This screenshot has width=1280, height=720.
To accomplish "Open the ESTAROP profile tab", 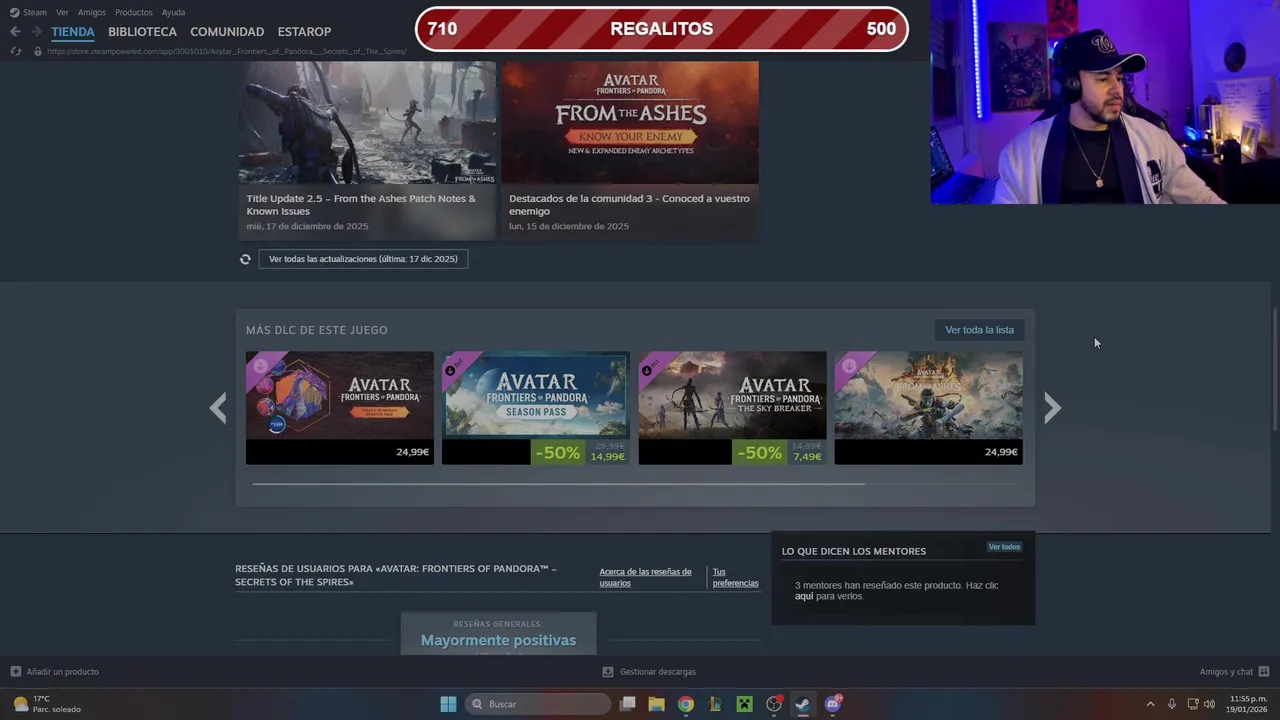I will 304,31.
